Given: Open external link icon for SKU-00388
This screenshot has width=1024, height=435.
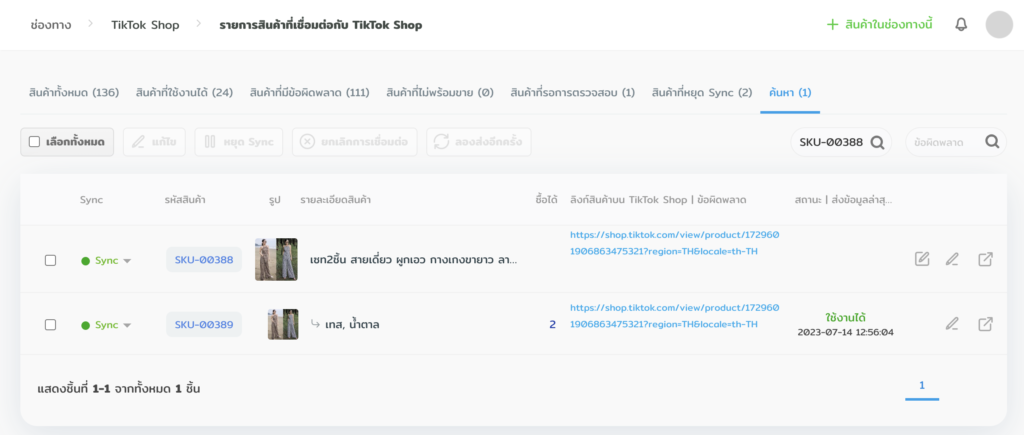Looking at the screenshot, I should click(985, 260).
